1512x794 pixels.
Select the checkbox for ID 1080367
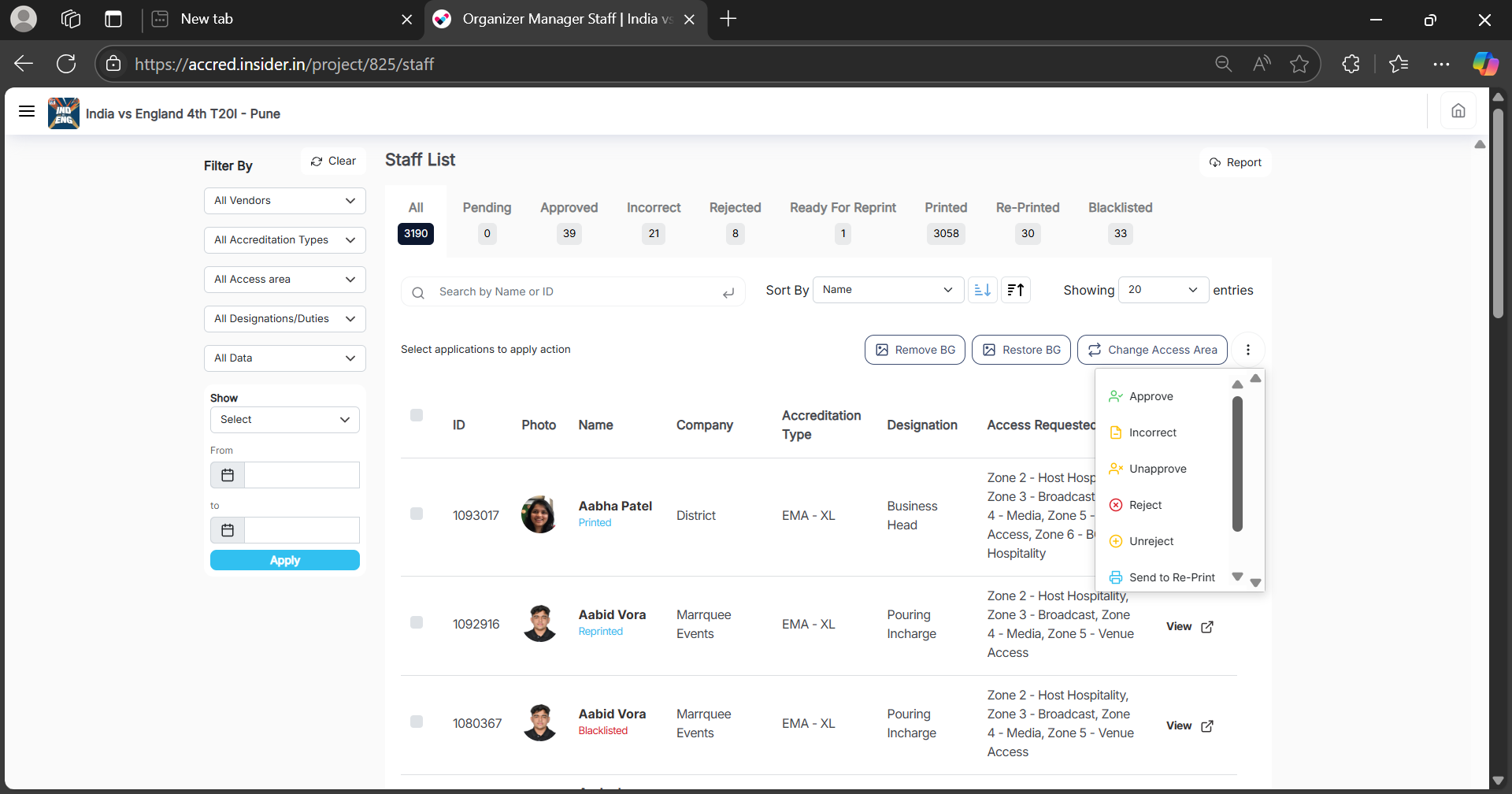(x=417, y=722)
